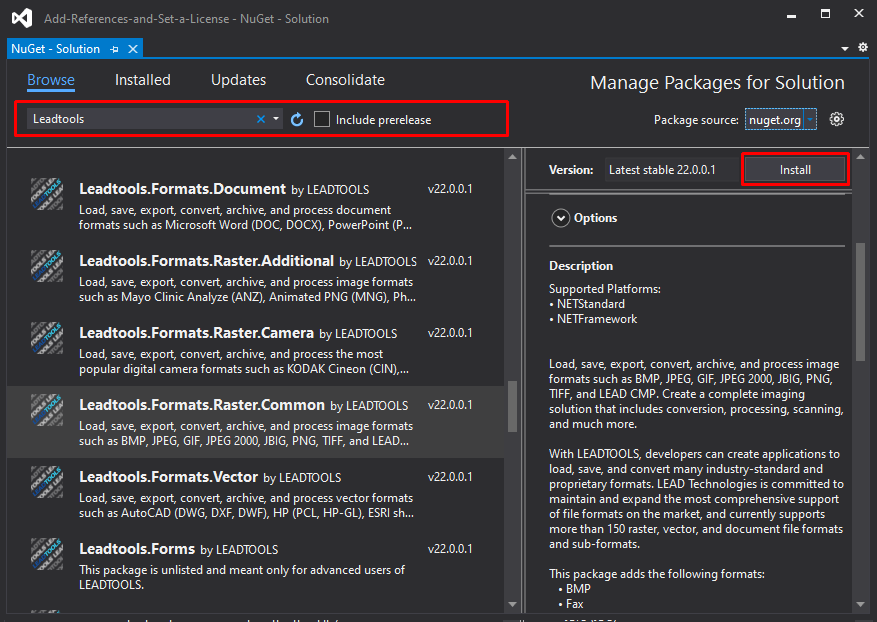Screen dimensions: 877x622
Task: Open the Package source nuget.org dropdown
Action: click(781, 119)
